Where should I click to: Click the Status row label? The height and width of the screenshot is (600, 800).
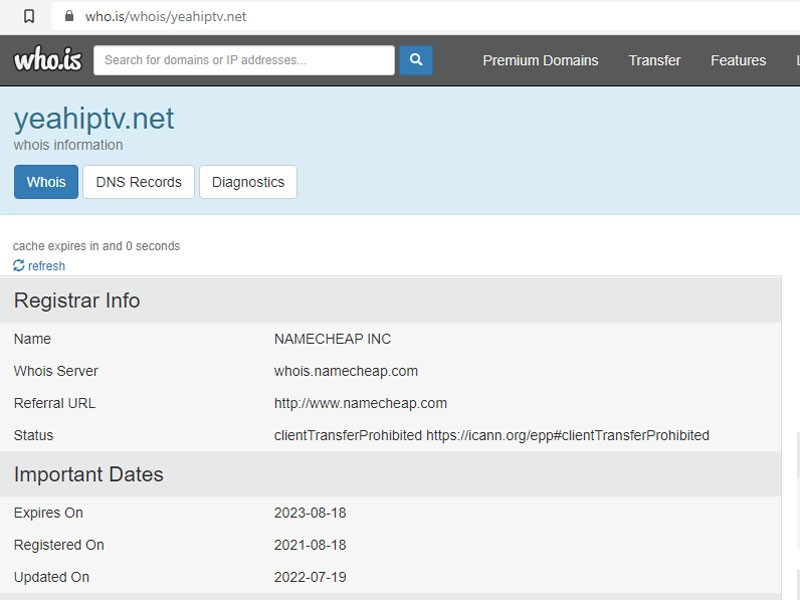click(x=34, y=435)
